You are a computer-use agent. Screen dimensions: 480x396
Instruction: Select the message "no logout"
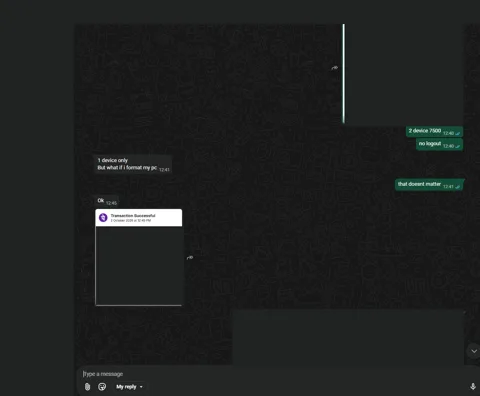(x=439, y=144)
